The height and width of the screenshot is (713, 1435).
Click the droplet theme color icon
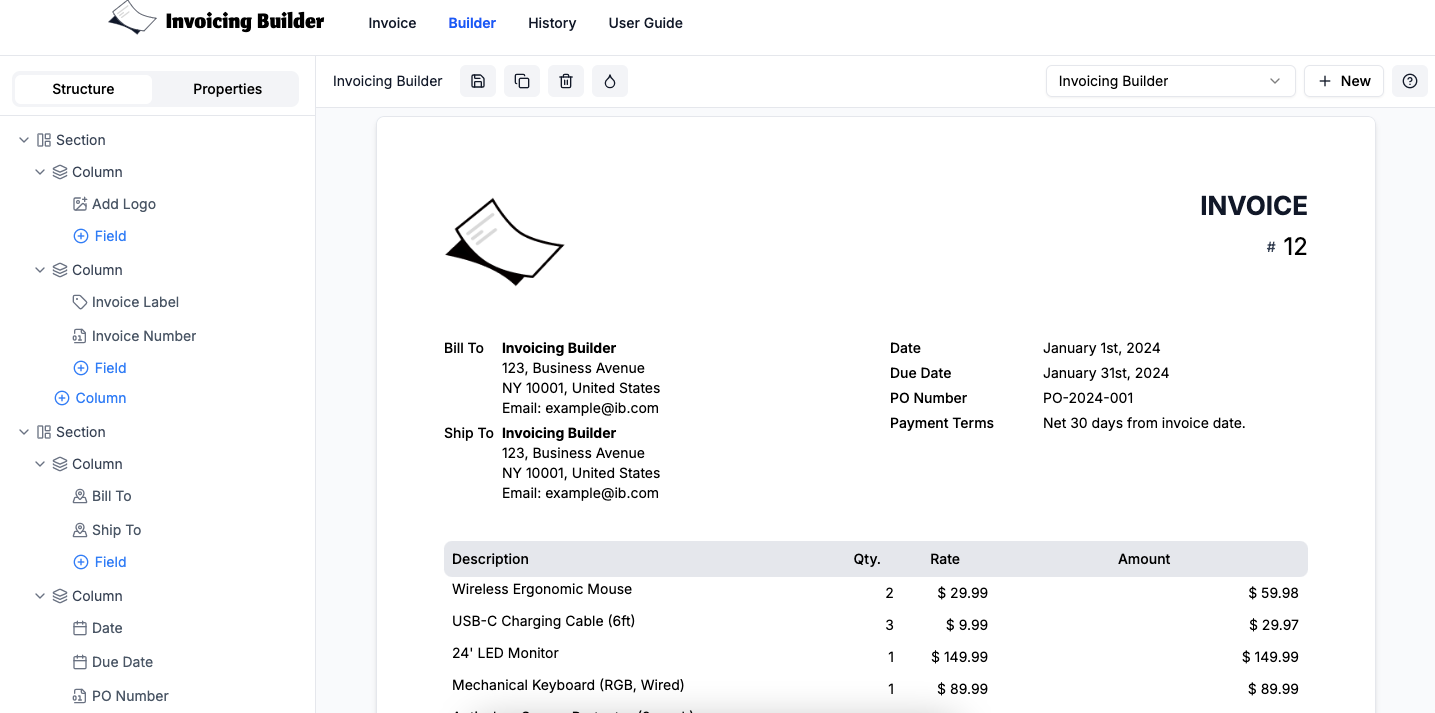click(610, 81)
